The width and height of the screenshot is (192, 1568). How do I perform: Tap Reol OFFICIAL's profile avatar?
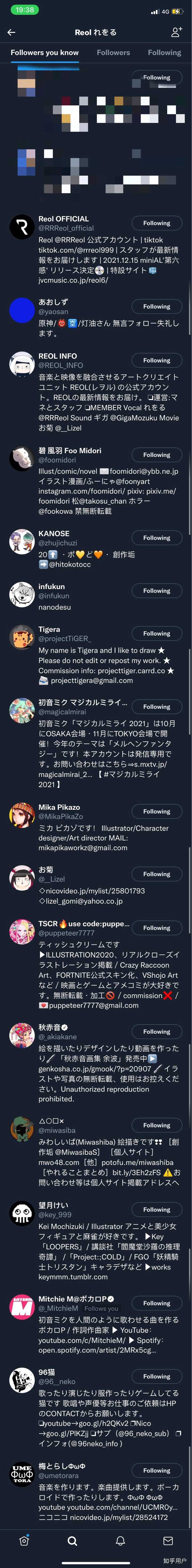point(21,227)
